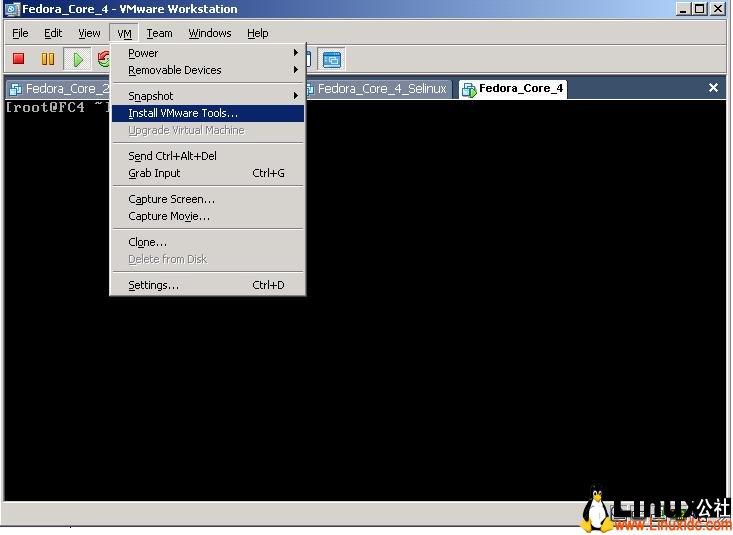The height and width of the screenshot is (535, 733).
Task: Click the red Power Off toolbar icon
Action: pyautogui.click(x=18, y=58)
